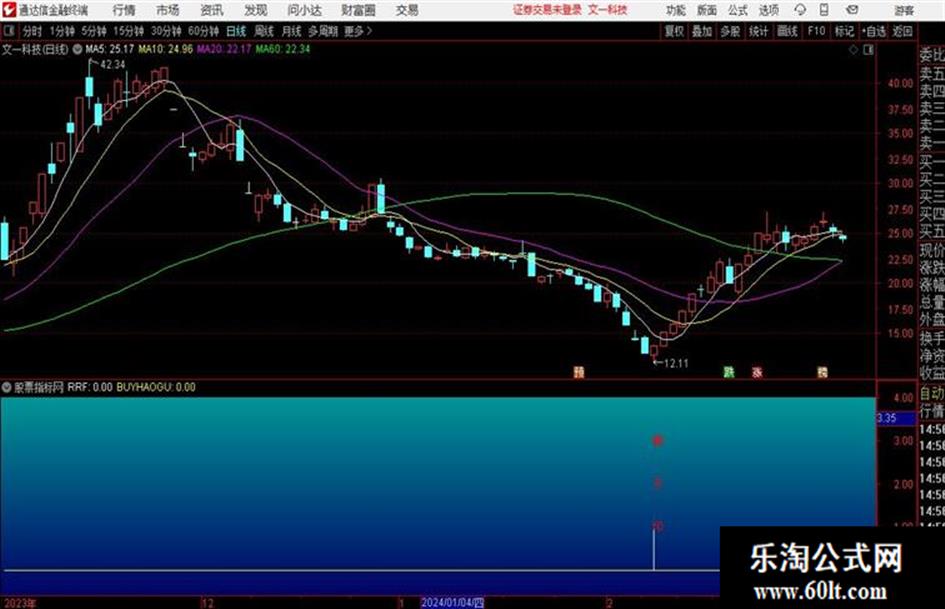Open the 行情 menu
This screenshot has height=609, width=945.
coord(124,10)
